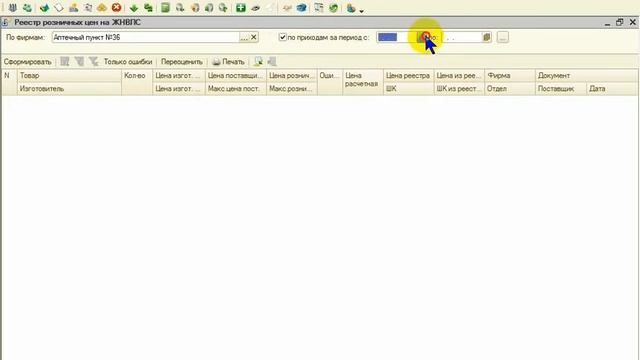Select the 'Отдел' column header

[x=509, y=89]
